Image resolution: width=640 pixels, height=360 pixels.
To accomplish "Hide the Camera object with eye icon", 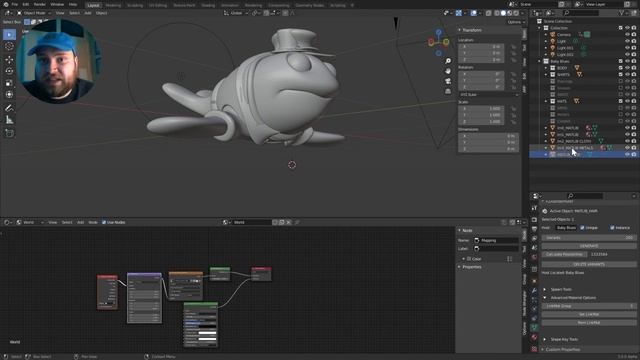I will (627, 35).
